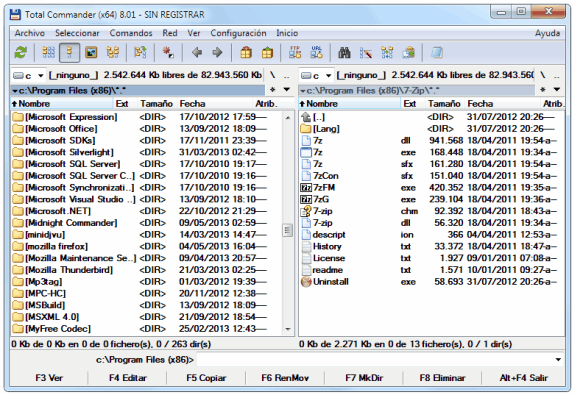Open the Comandos menu
The height and width of the screenshot is (395, 575).
(x=131, y=33)
